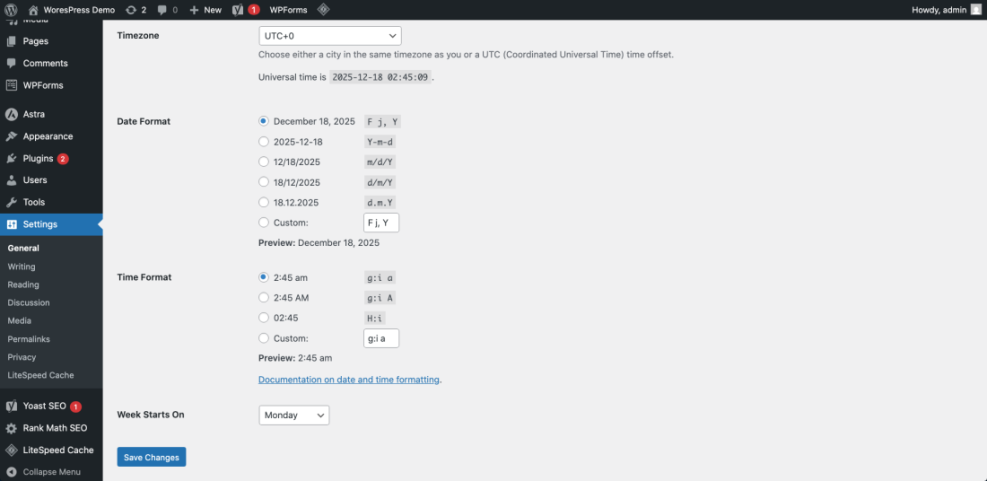Click WPForms in the top admin bar
This screenshot has height=481, width=987.
click(288, 10)
